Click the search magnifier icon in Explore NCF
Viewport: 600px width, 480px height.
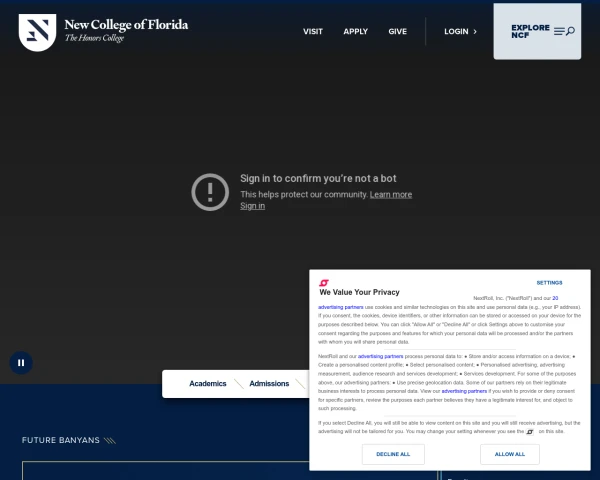coord(570,31)
